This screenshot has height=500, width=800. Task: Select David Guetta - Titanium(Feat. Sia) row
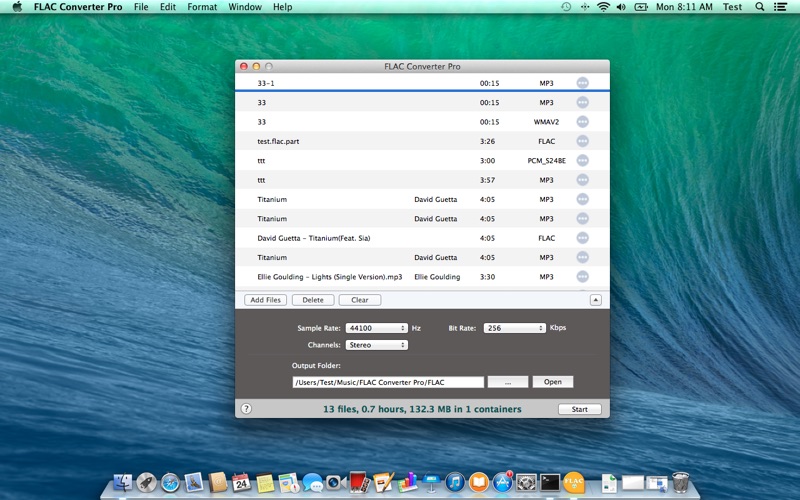coord(422,238)
